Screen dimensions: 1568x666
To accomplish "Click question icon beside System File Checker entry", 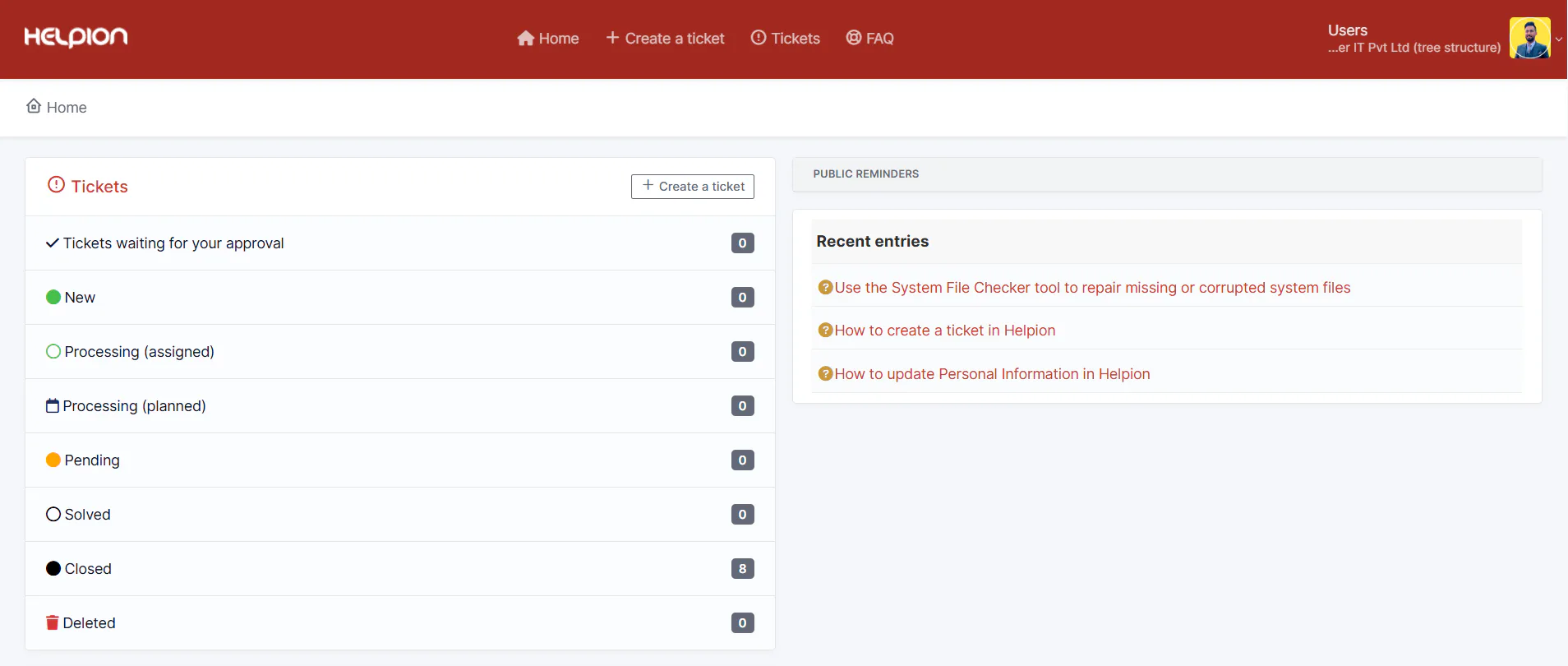I will coord(825,287).
